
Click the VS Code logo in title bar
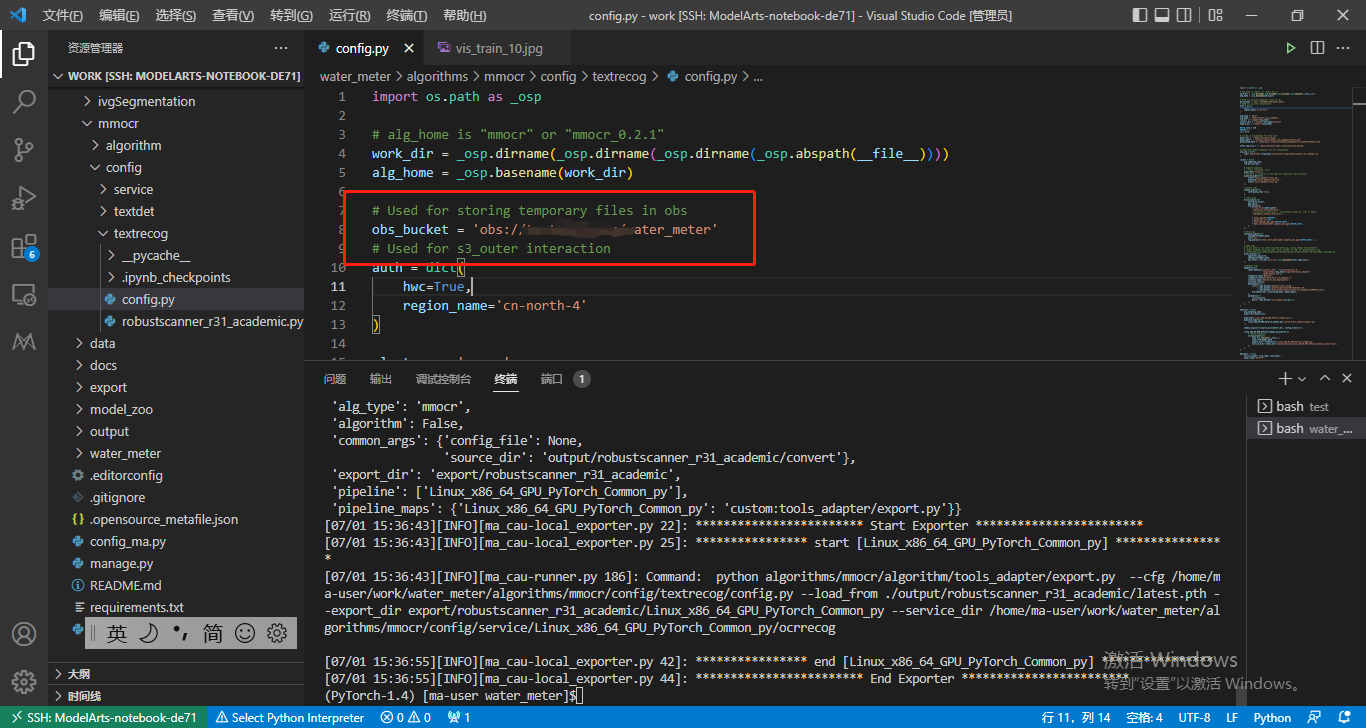click(17, 15)
